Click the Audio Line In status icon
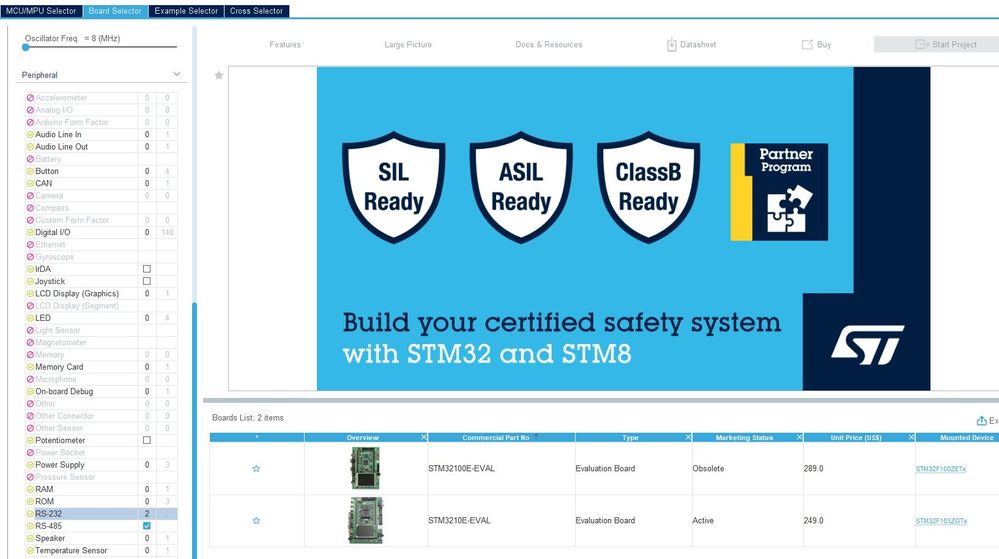 [30, 134]
